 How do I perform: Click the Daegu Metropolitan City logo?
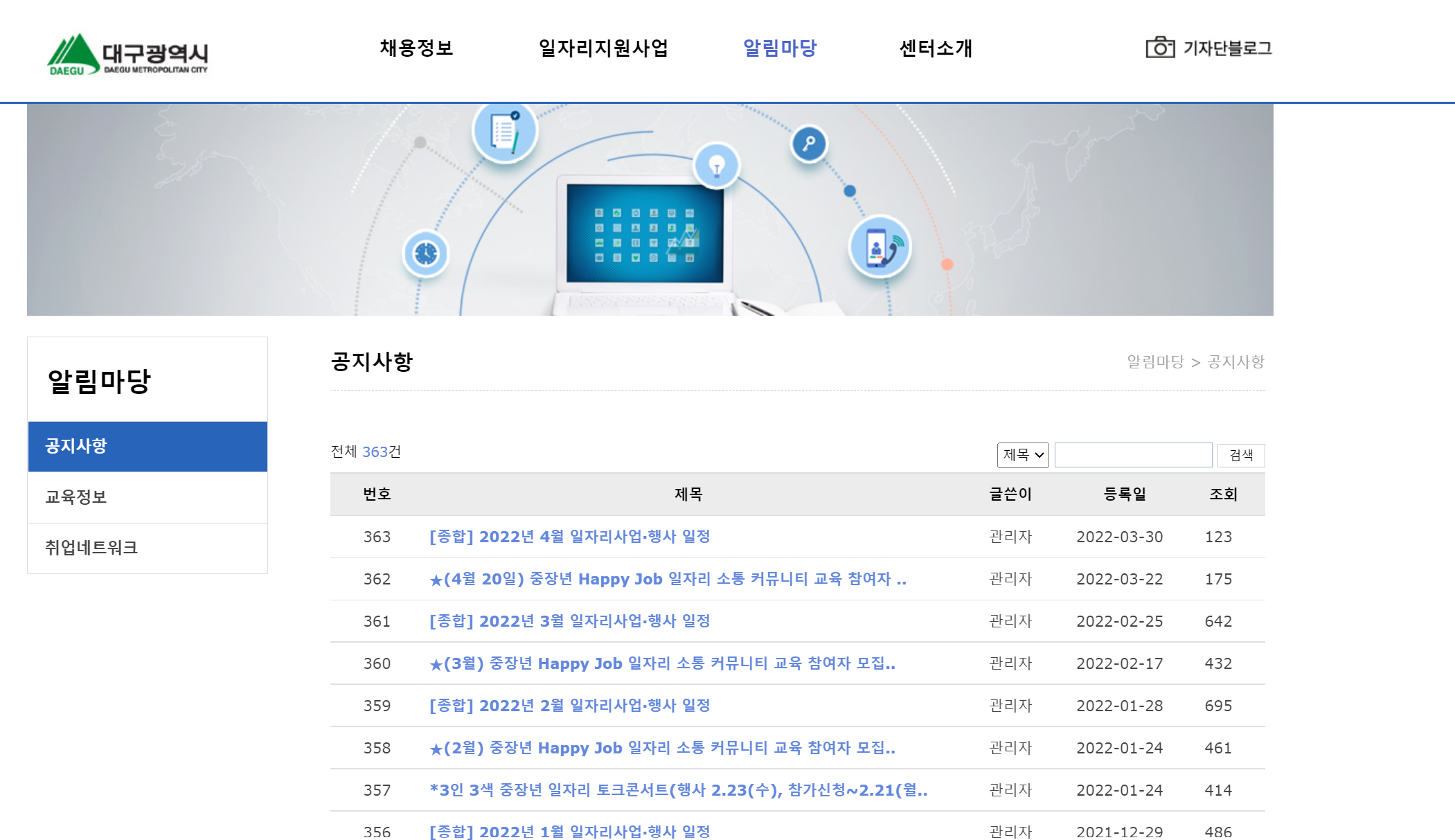[x=128, y=54]
